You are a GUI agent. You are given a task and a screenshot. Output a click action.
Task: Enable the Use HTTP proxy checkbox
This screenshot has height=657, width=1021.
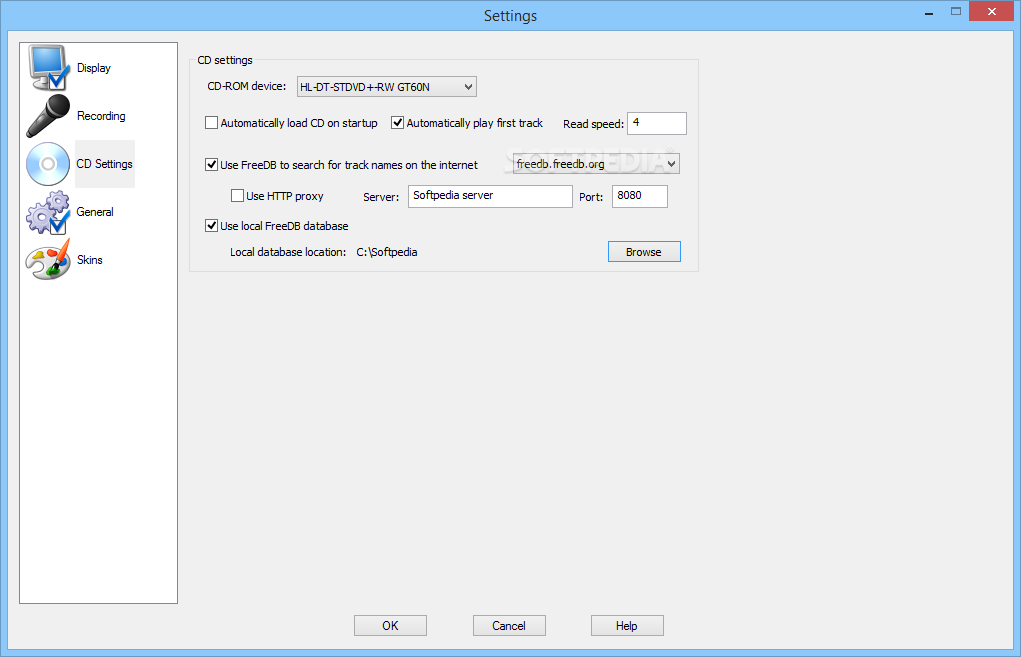click(238, 195)
